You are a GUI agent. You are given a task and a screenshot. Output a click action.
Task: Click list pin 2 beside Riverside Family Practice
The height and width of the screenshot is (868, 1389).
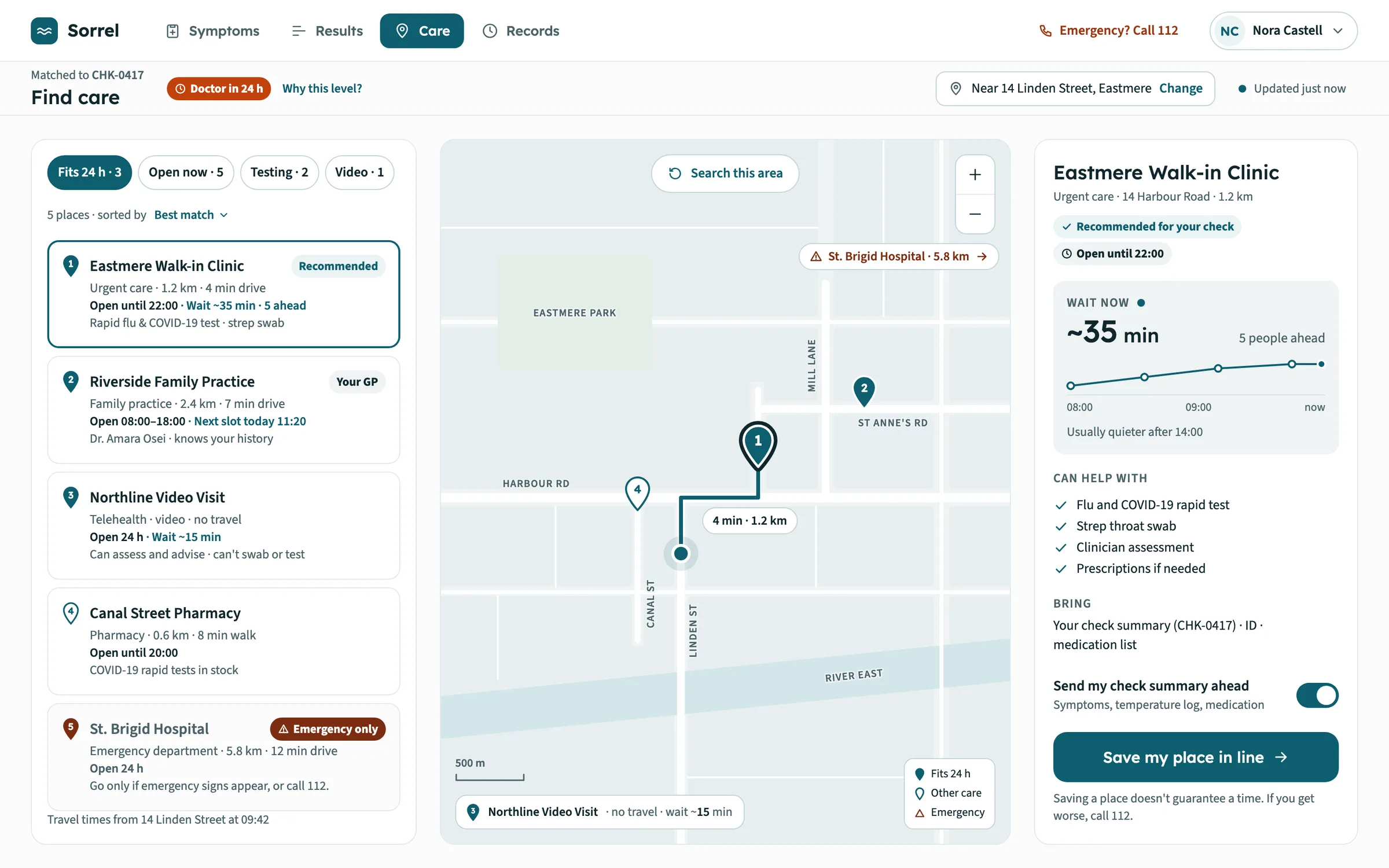(71, 381)
